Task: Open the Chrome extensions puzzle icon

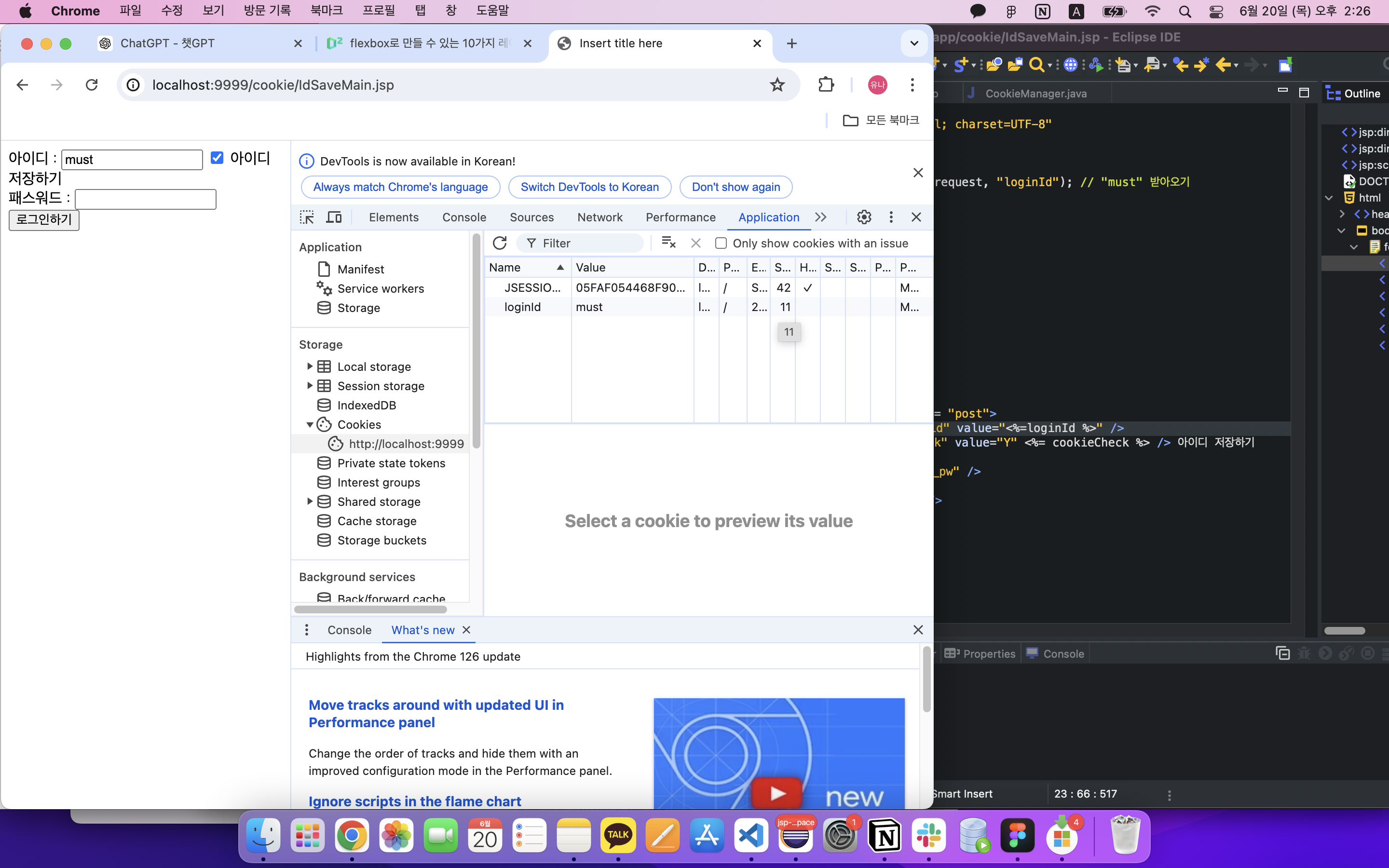Action: (825, 85)
